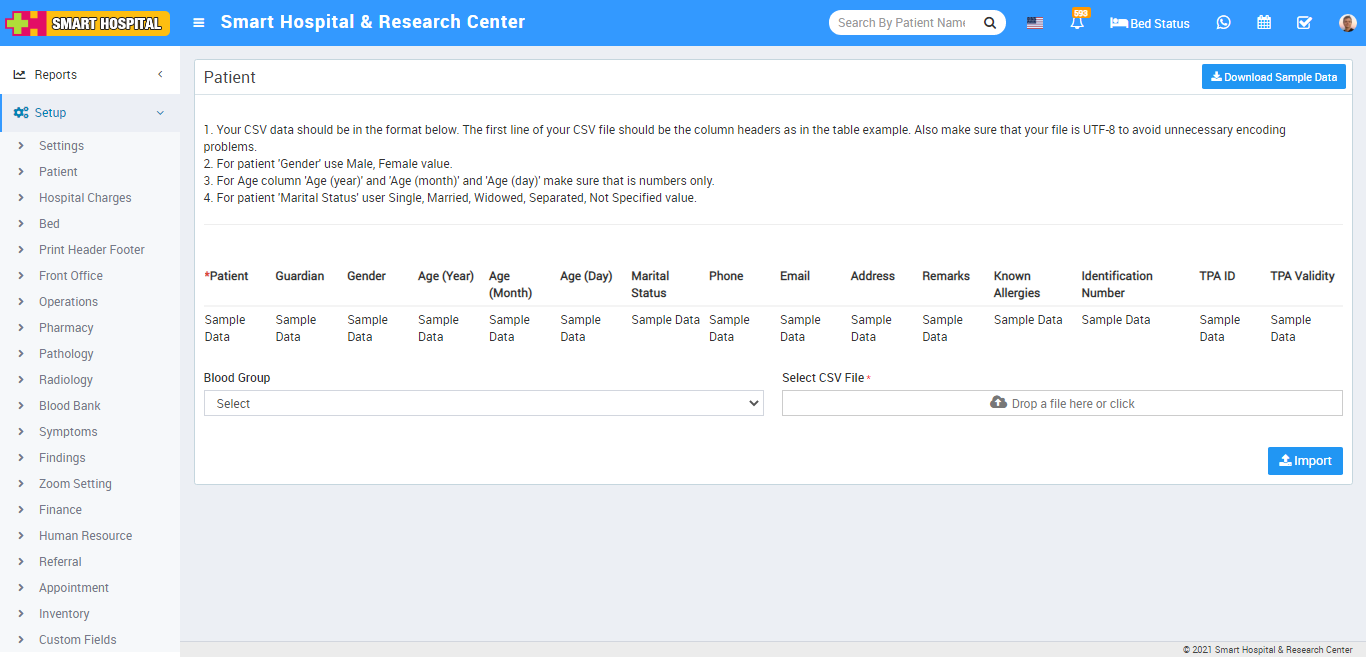Viewport: 1366px width, 657px height.
Task: Open Human Resource setup item
Action: [85, 536]
